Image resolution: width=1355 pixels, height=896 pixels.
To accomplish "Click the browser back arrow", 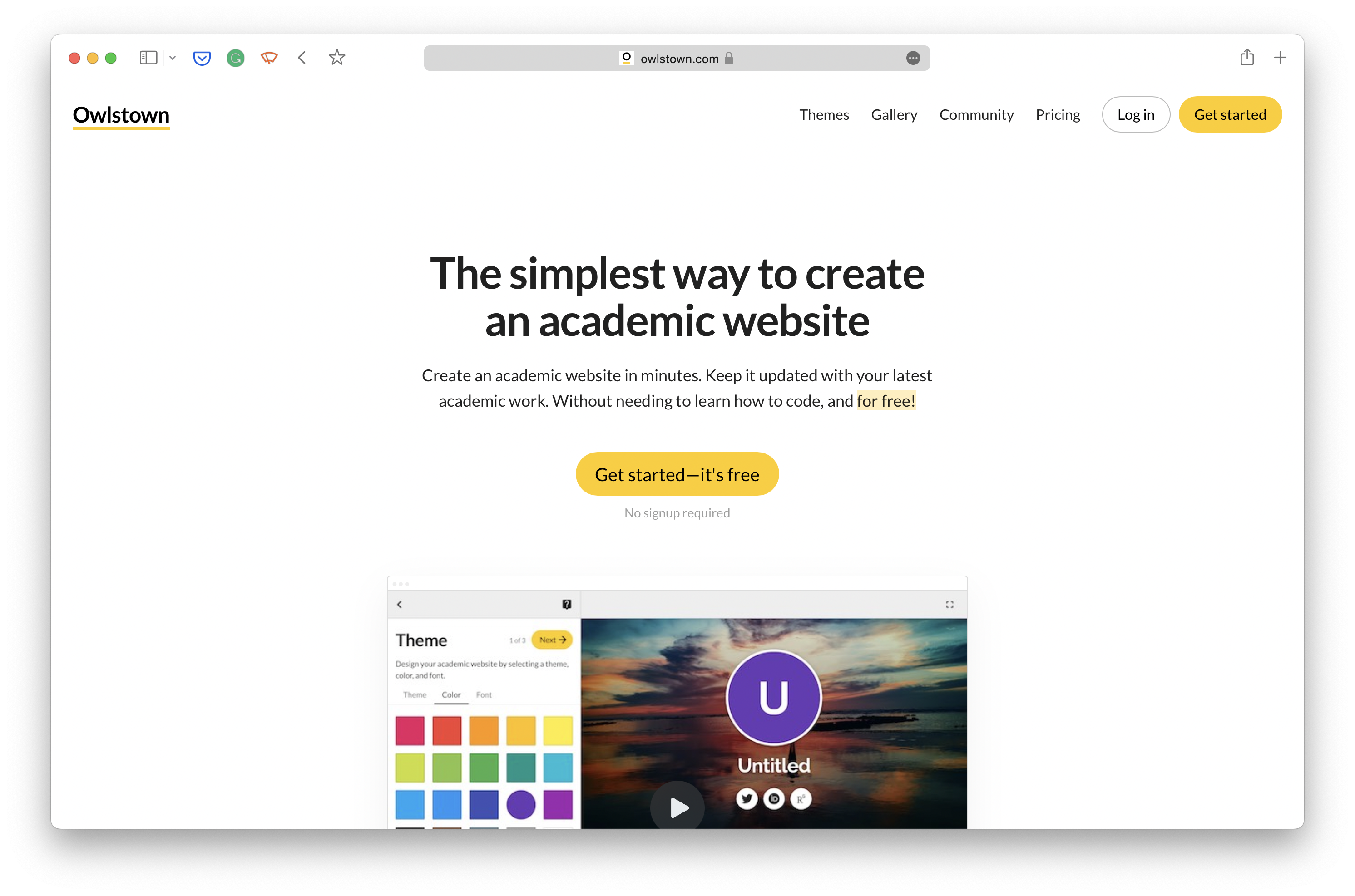I will pyautogui.click(x=302, y=58).
